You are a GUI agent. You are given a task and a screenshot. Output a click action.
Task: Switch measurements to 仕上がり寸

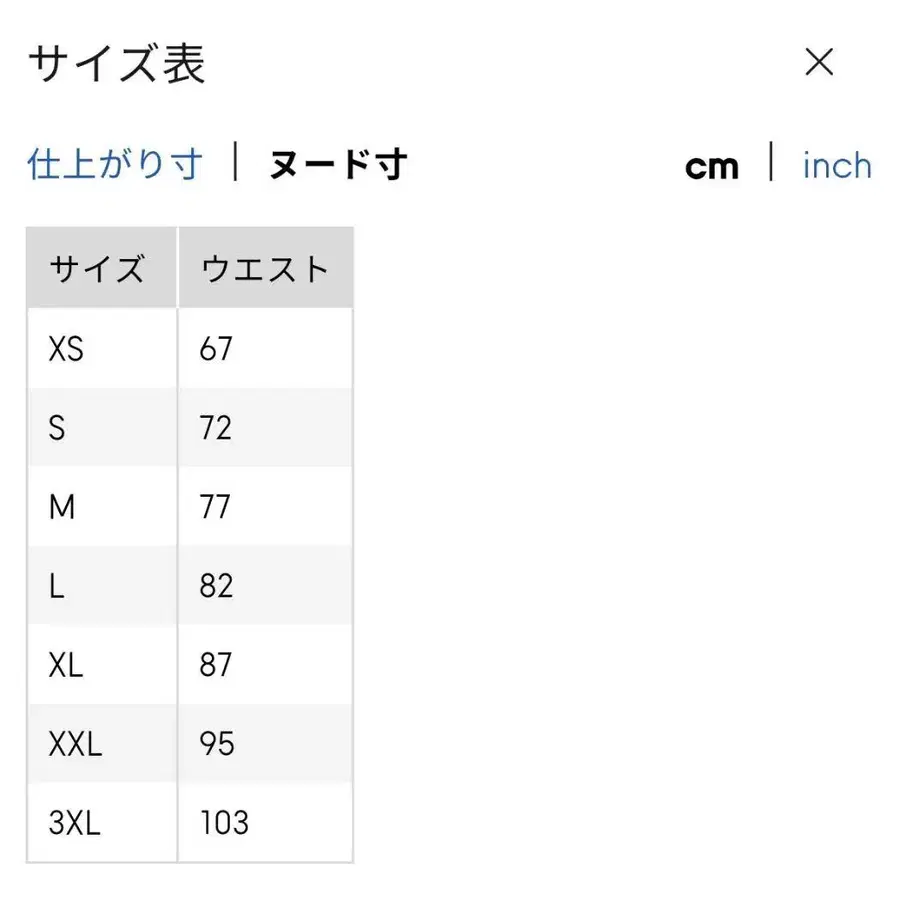[113, 162]
